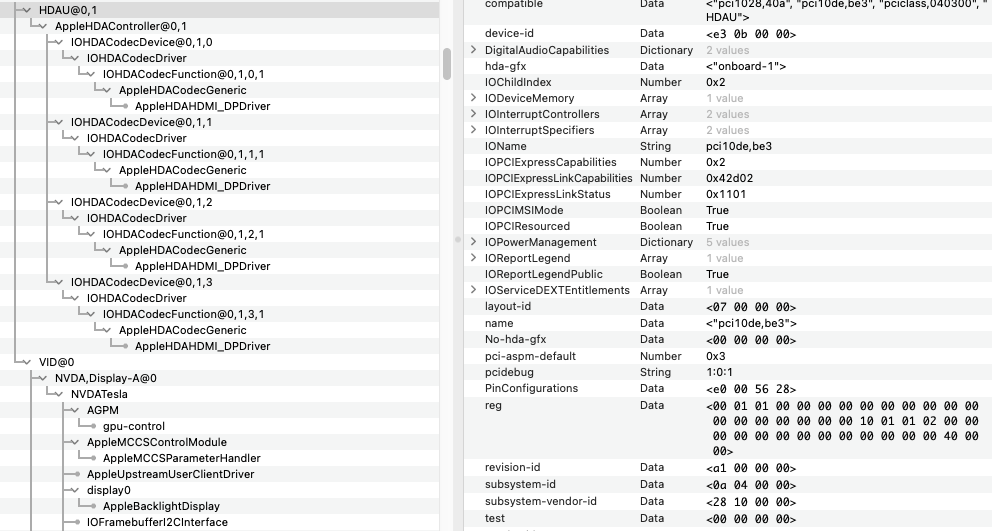Select AppleHDAHDMI_DPDriver under IOHDACodecFunction@0,1,0,1
This screenshot has width=992, height=531.
[202, 106]
